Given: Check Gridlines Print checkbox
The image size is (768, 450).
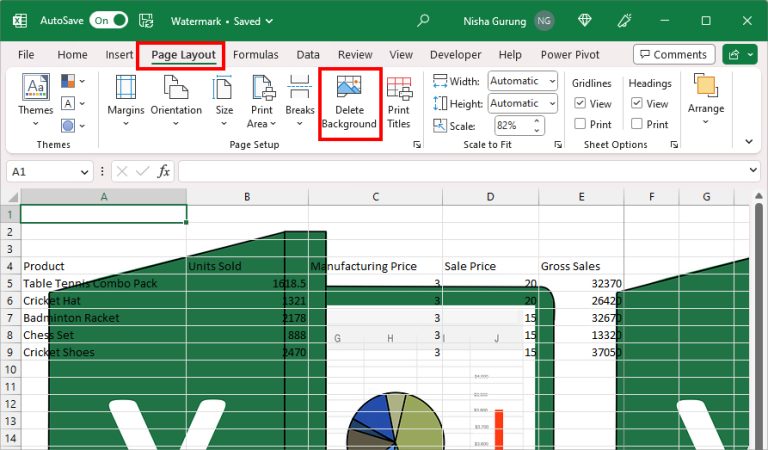Looking at the screenshot, I should point(580,124).
